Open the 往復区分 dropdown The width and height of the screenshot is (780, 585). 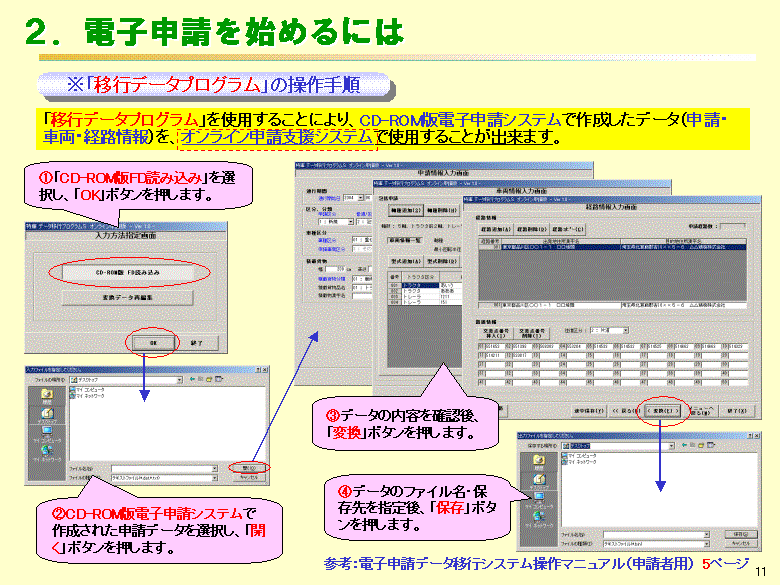tap(625, 330)
